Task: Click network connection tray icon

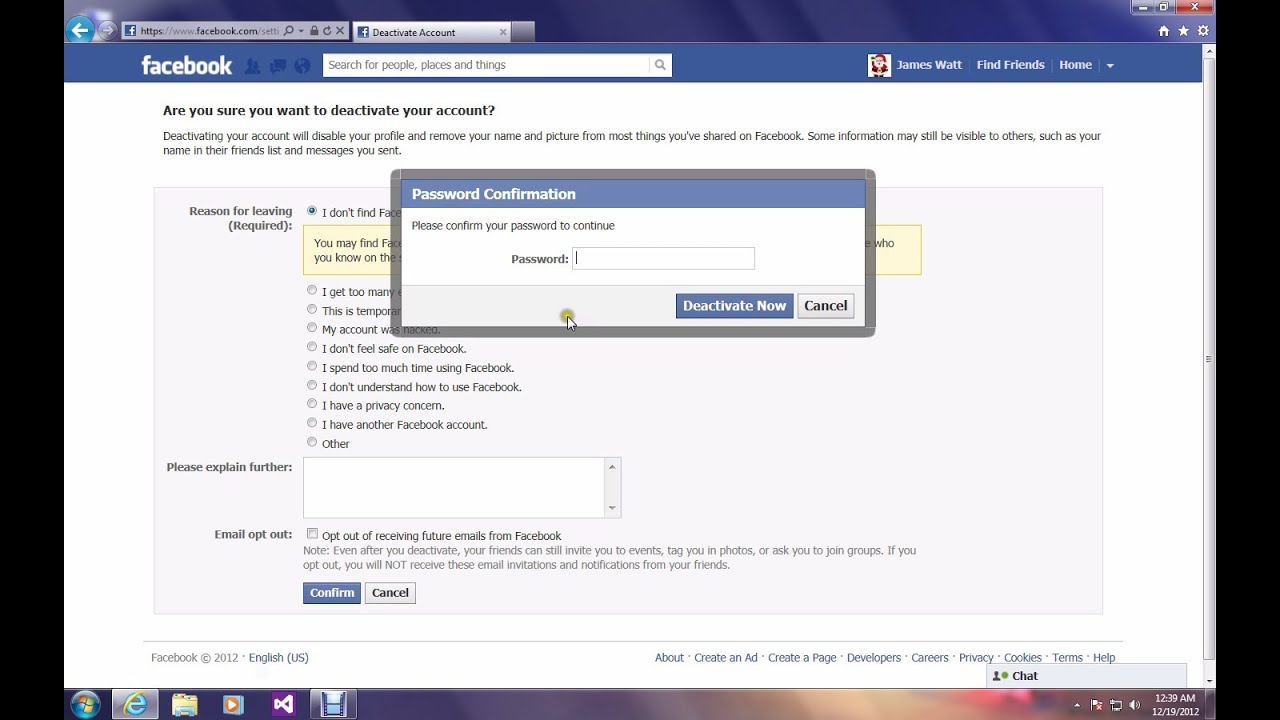Action: coord(1116,705)
